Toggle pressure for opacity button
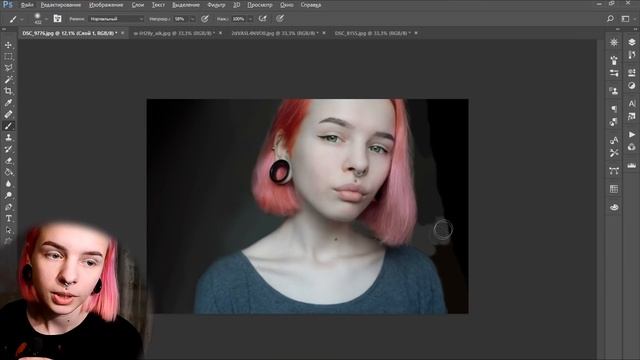640x360 pixels. (x=205, y=19)
